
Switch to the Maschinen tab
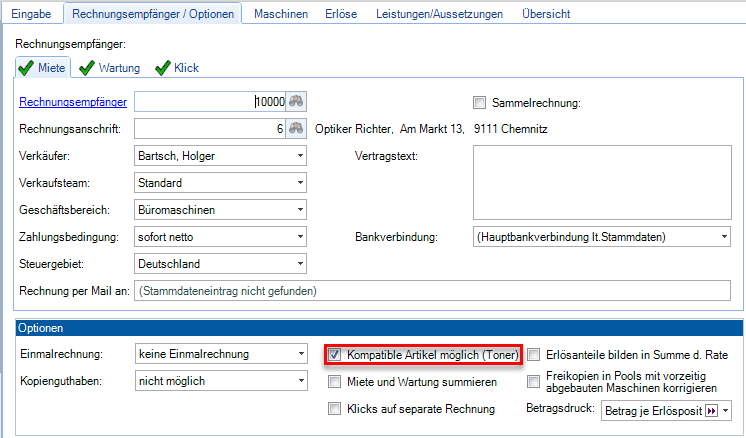pos(280,14)
